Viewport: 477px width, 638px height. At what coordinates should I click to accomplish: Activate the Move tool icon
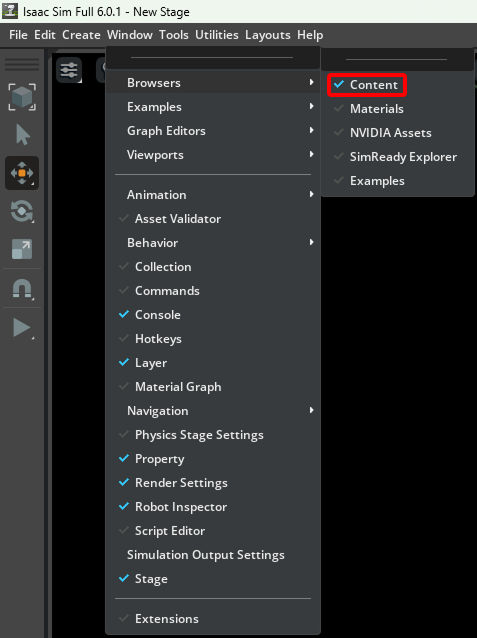click(22, 173)
